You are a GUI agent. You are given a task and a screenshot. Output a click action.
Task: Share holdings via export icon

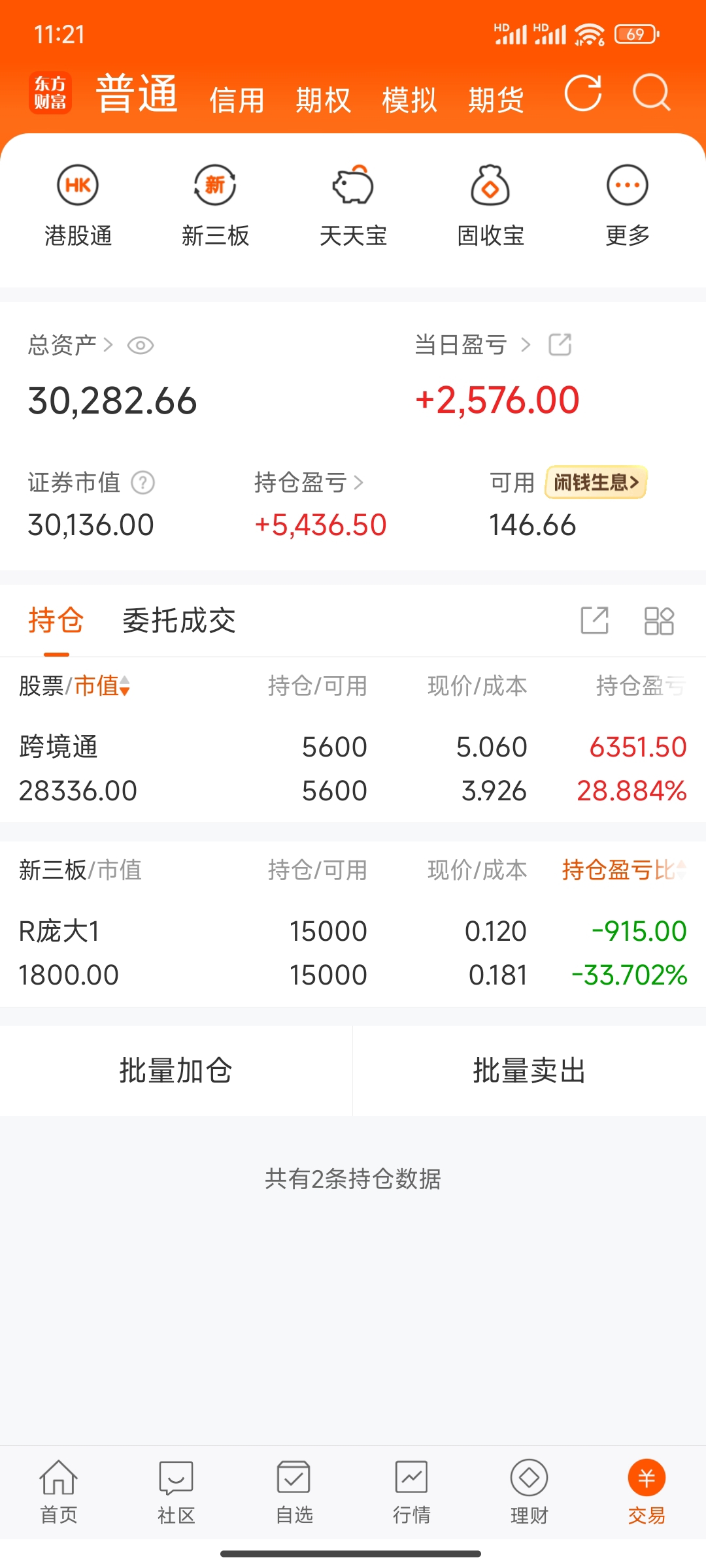click(594, 621)
